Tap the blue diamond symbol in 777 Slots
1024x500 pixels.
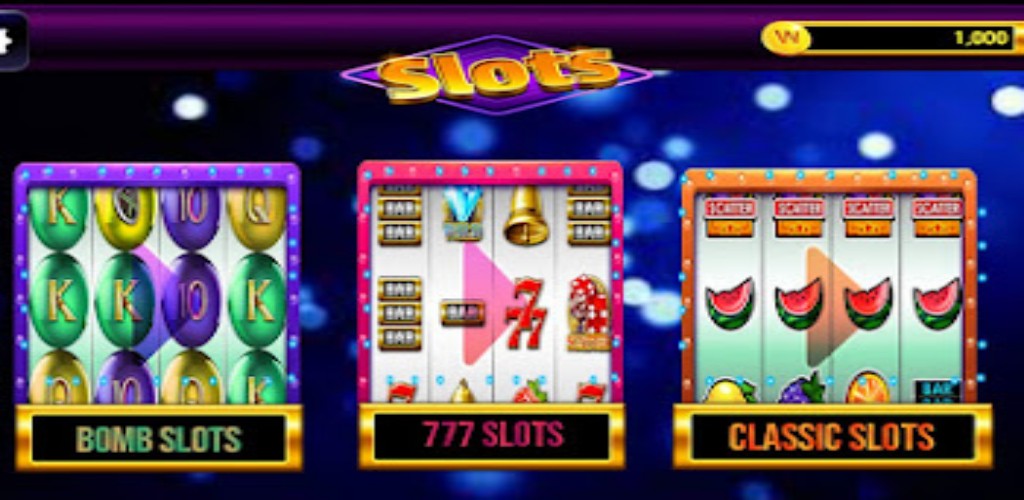point(462,213)
